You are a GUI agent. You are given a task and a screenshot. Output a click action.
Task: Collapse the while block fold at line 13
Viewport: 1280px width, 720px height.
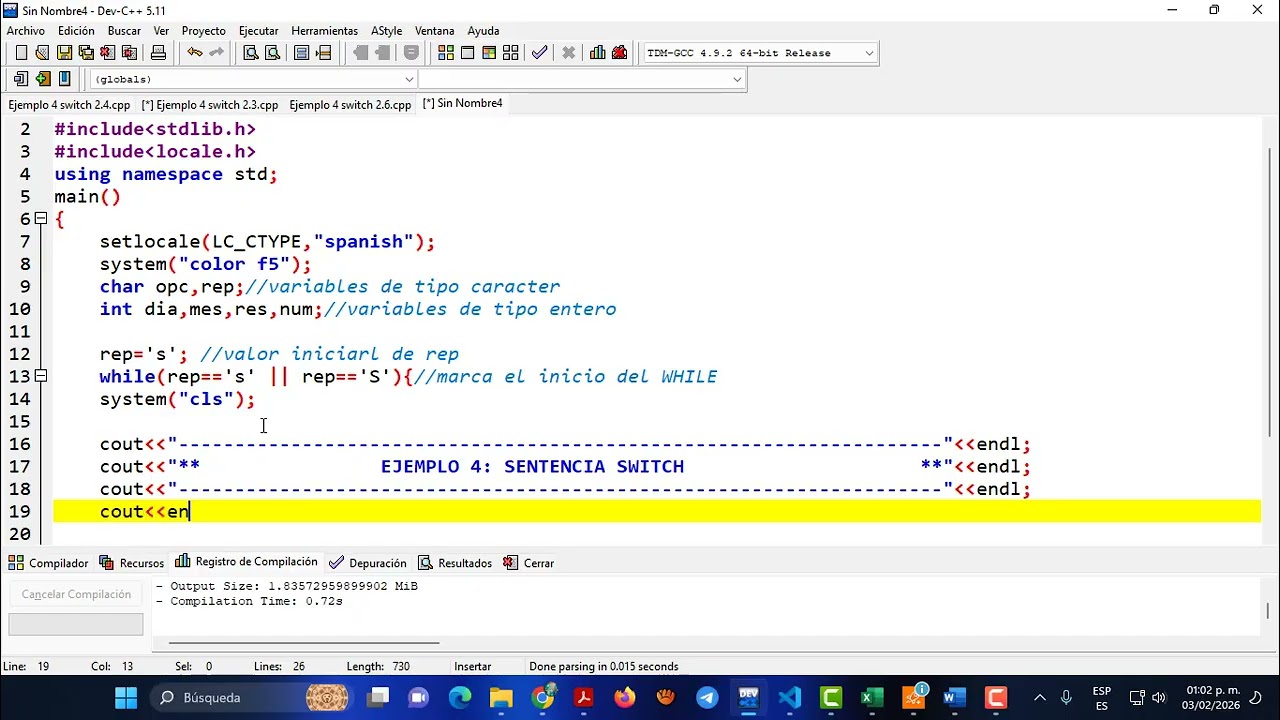[41, 376]
